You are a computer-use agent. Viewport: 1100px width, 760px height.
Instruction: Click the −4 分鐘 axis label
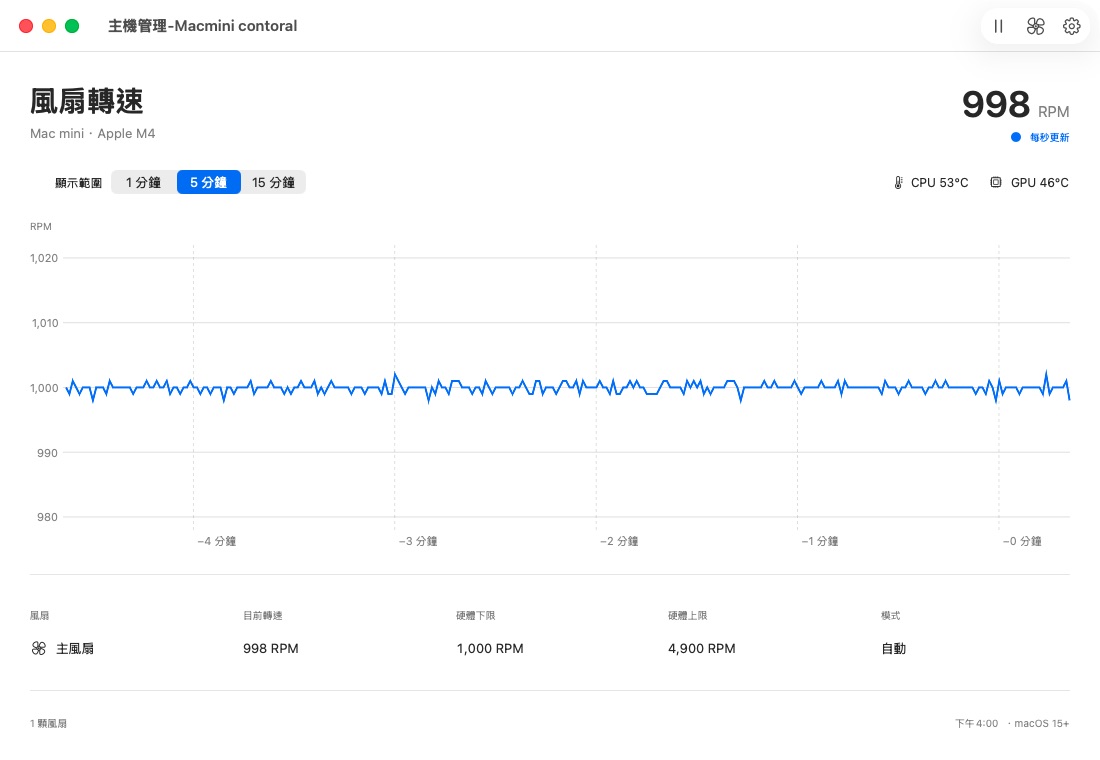pyautogui.click(x=217, y=541)
